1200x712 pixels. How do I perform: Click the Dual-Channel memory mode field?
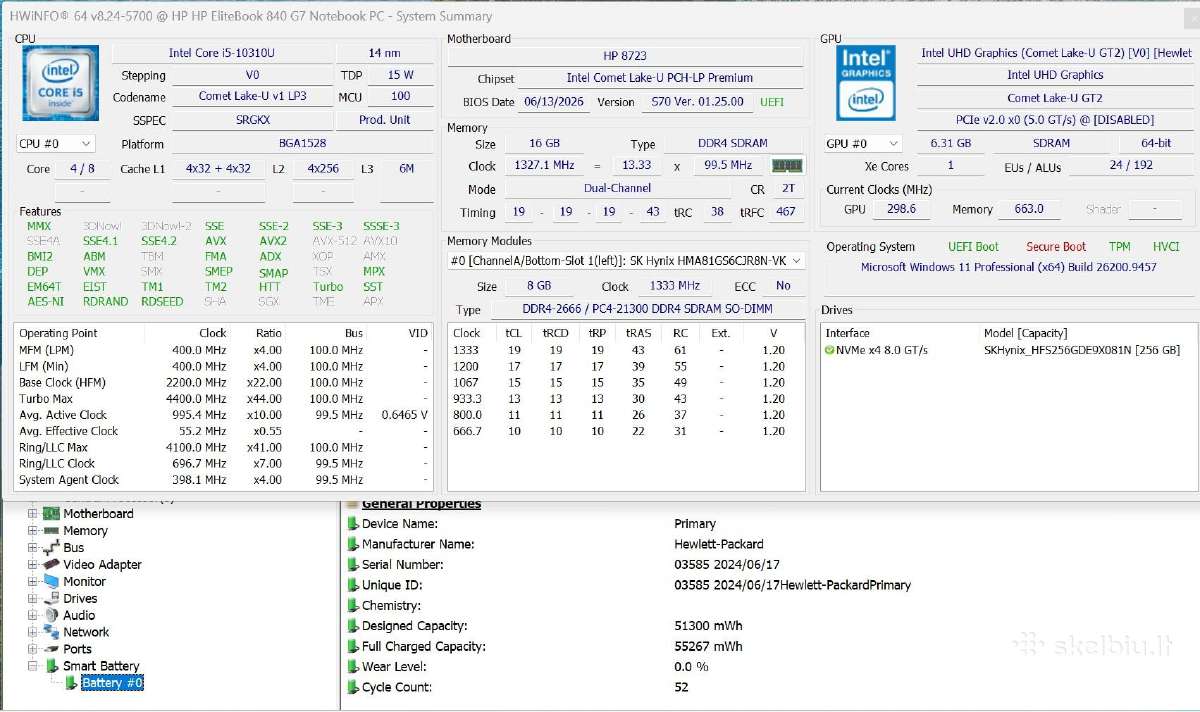(x=617, y=188)
